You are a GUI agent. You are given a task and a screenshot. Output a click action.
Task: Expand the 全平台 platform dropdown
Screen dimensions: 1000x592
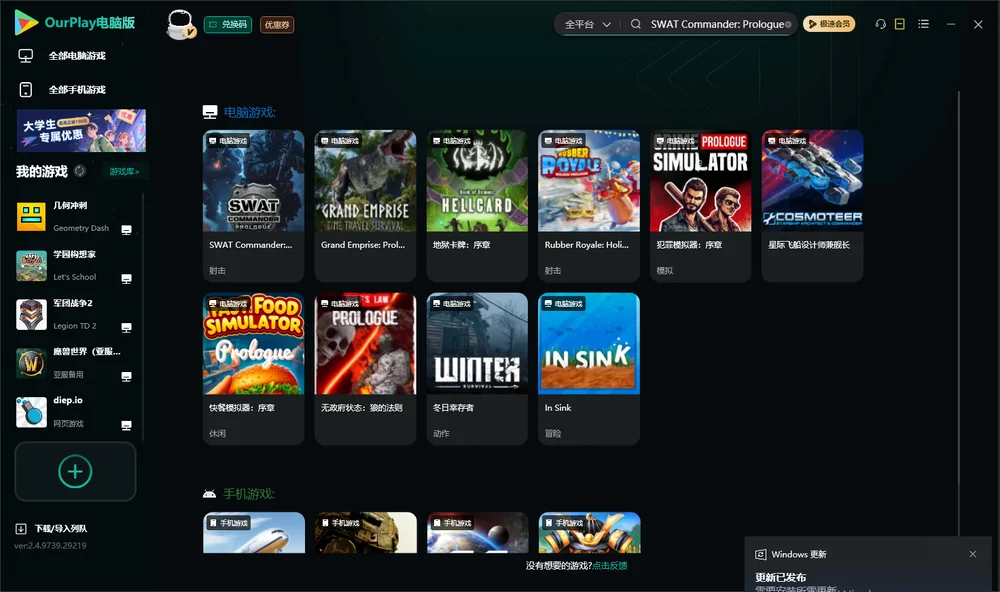(x=587, y=24)
